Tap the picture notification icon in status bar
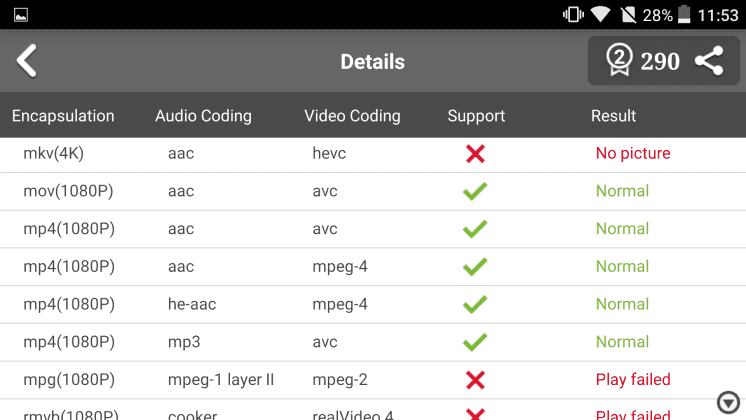The width and height of the screenshot is (746, 420). (x=21, y=15)
